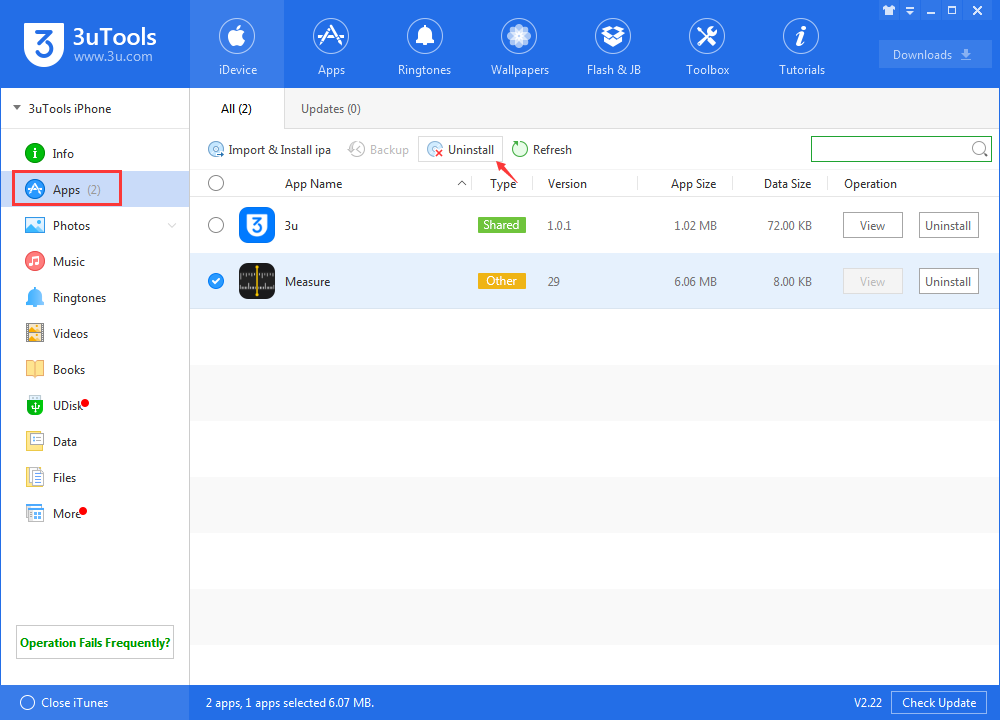Open the skin/theme shirt icon
Viewport: 1000px width, 720px height.
point(889,10)
